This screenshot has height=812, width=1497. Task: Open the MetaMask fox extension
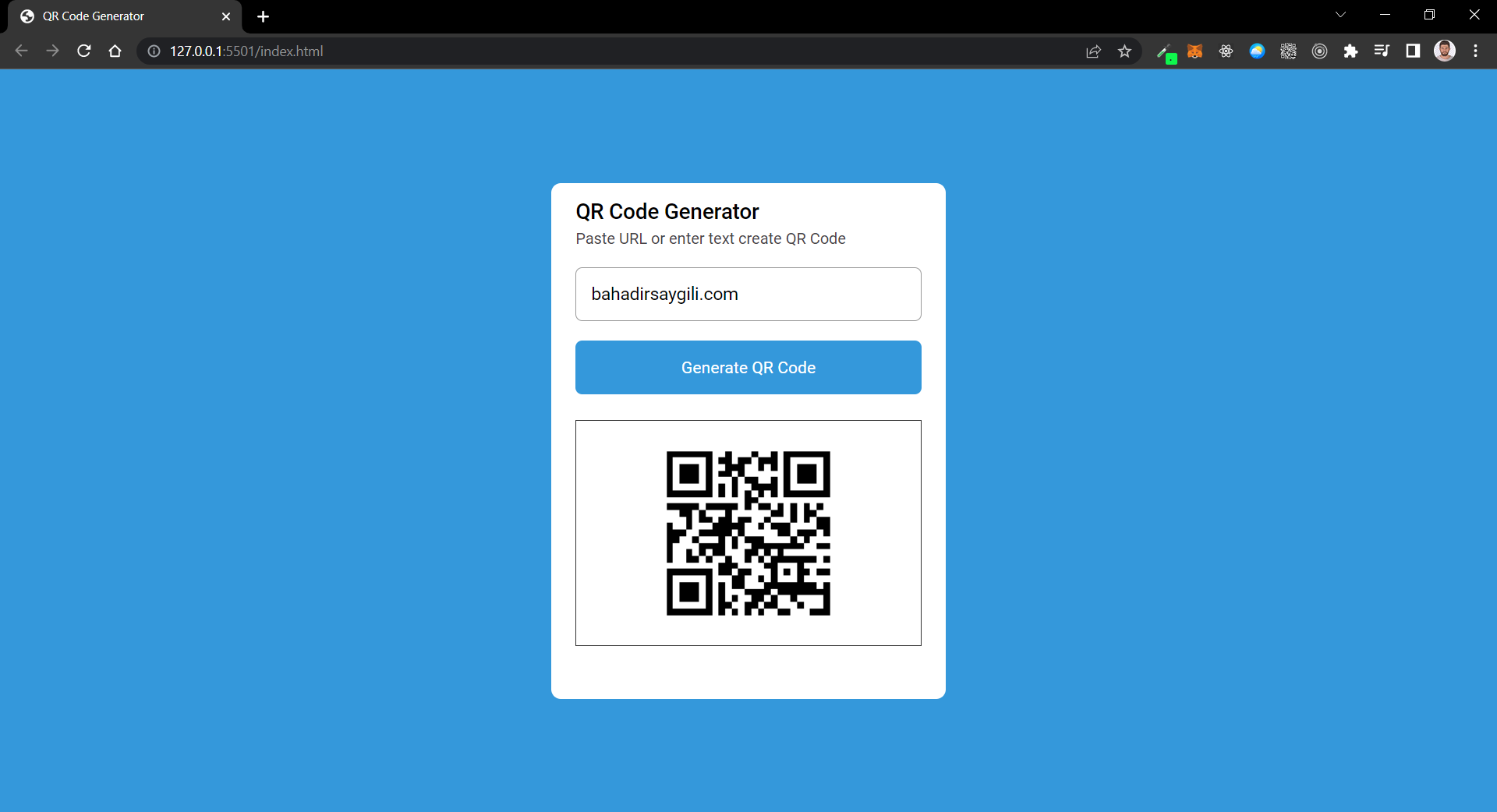pos(1194,51)
